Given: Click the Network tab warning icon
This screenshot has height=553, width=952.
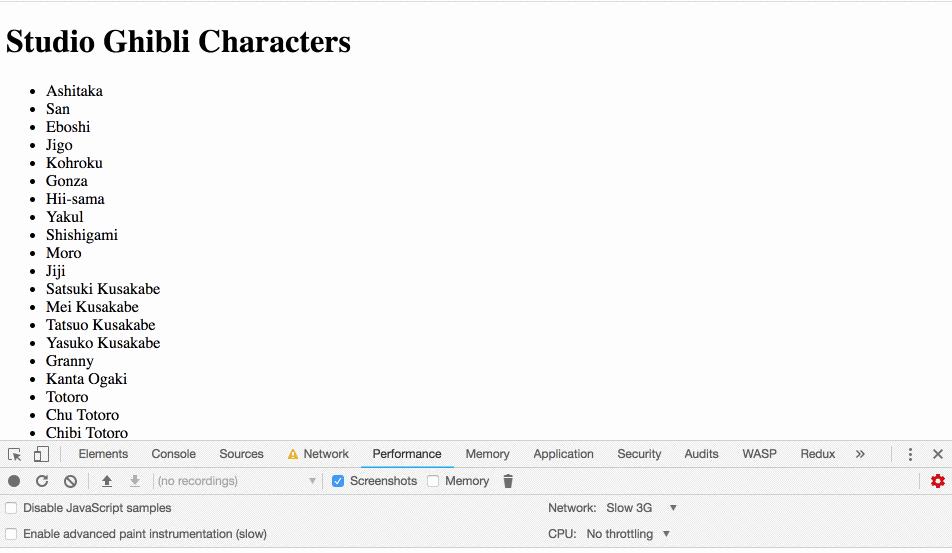Looking at the screenshot, I should [x=293, y=454].
